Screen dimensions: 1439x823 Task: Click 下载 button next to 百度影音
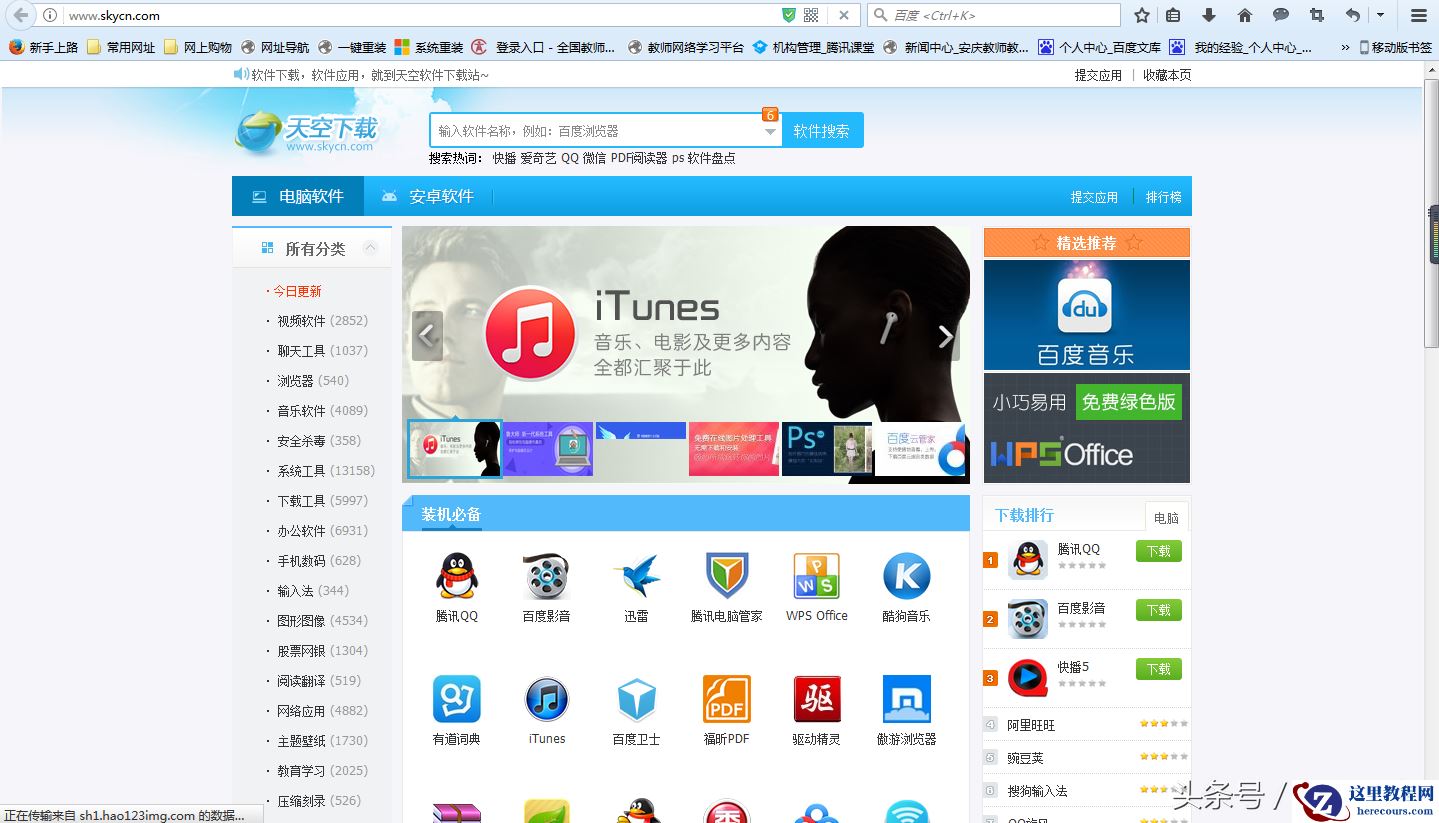[1158, 610]
